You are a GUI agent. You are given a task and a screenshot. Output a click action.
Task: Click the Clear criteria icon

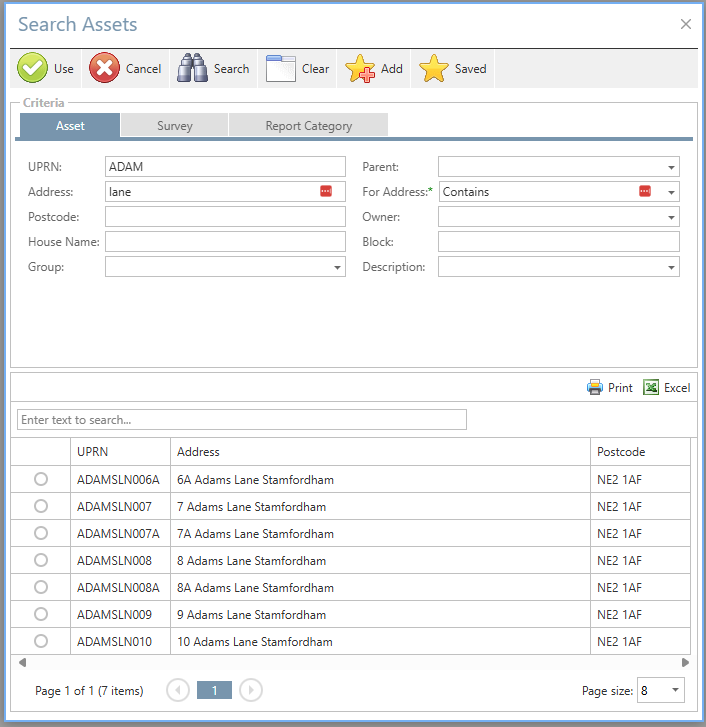pyautogui.click(x=281, y=69)
